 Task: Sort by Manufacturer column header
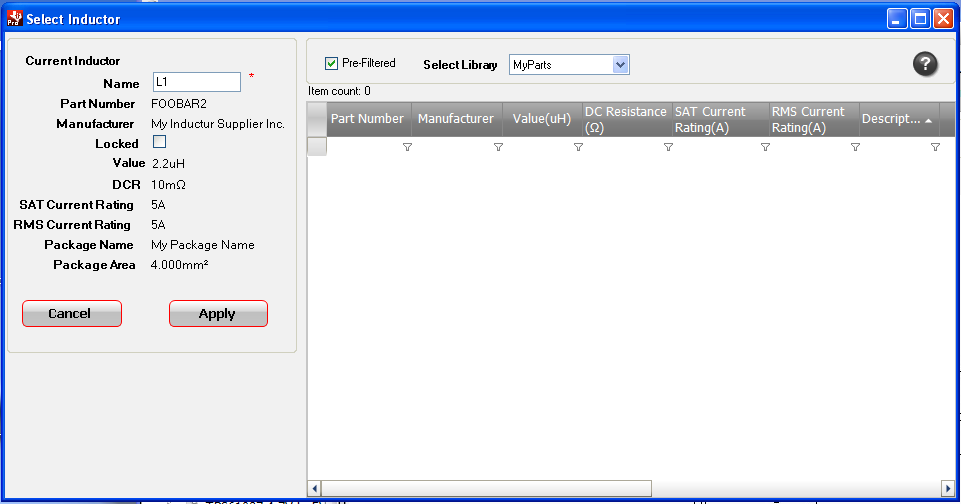[457, 119]
